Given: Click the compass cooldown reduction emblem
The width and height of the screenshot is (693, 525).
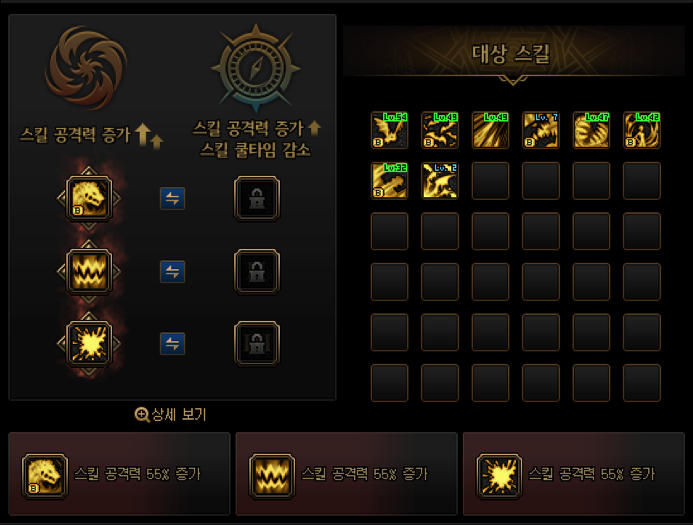Looking at the screenshot, I should pyautogui.click(x=256, y=68).
